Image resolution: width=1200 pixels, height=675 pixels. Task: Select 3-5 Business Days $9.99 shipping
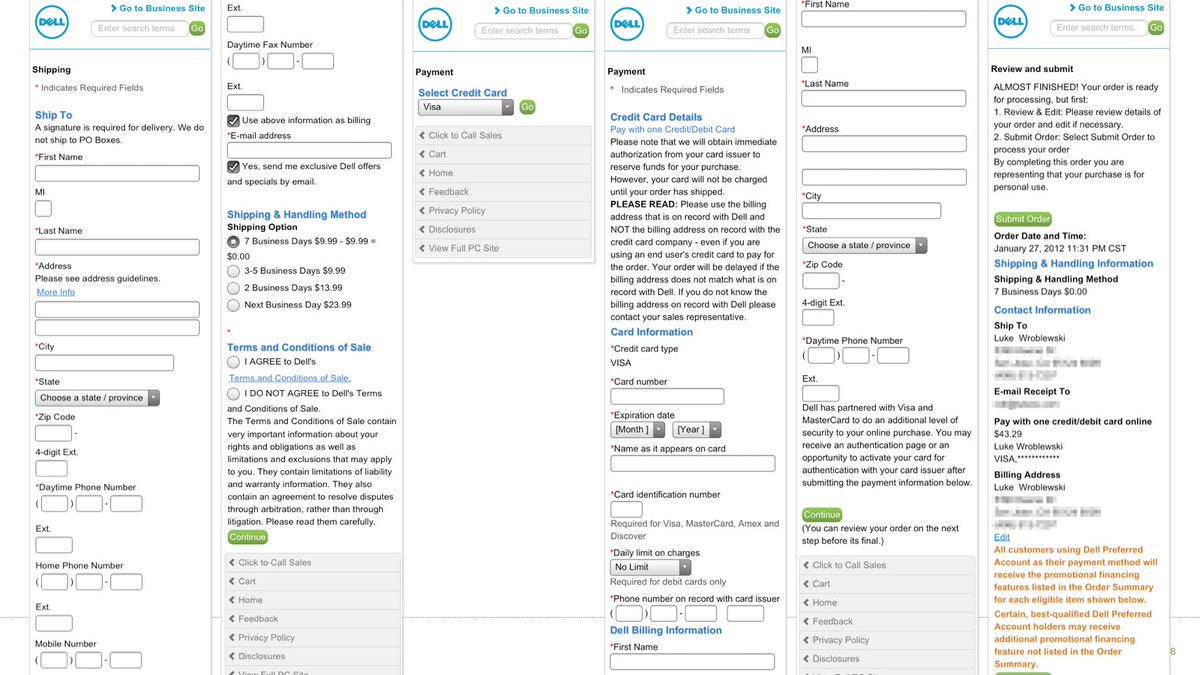tap(233, 270)
